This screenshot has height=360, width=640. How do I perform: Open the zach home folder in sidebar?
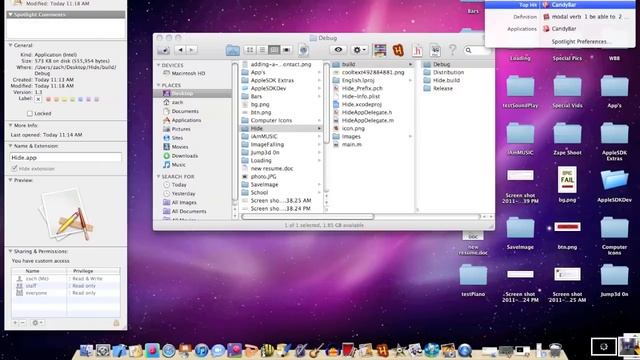pyautogui.click(x=177, y=102)
